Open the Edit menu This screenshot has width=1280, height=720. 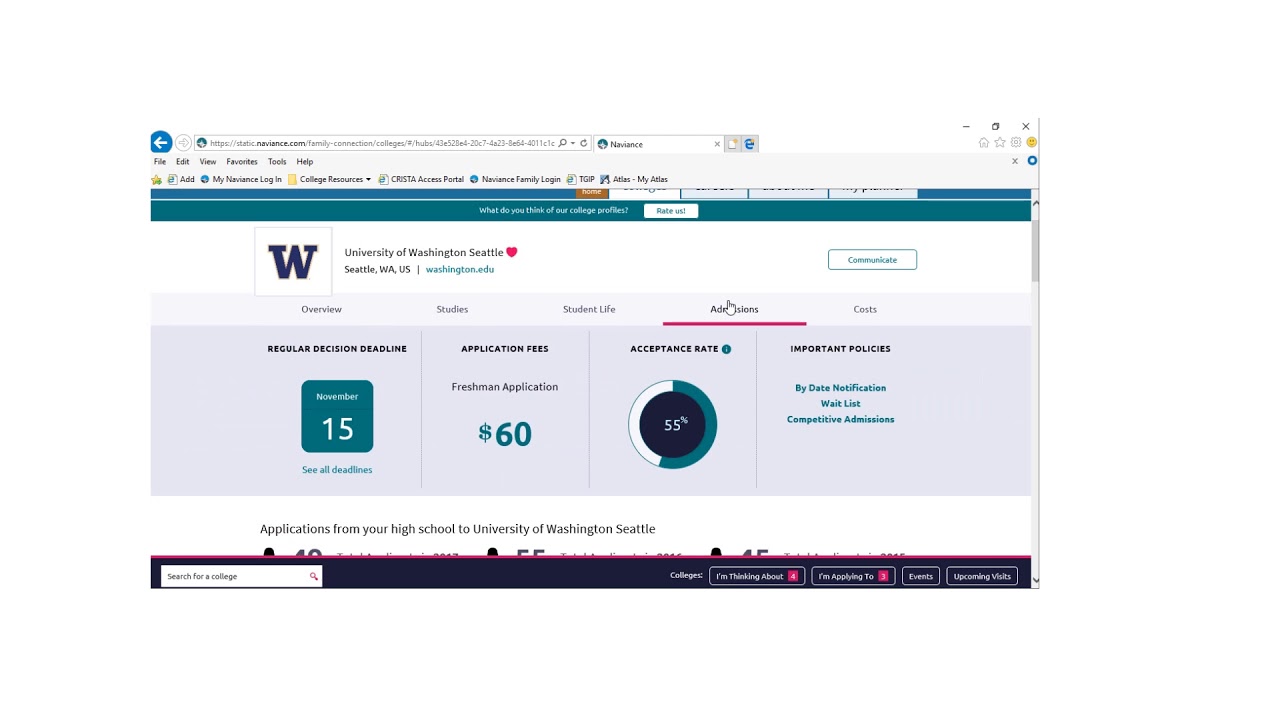click(x=183, y=162)
